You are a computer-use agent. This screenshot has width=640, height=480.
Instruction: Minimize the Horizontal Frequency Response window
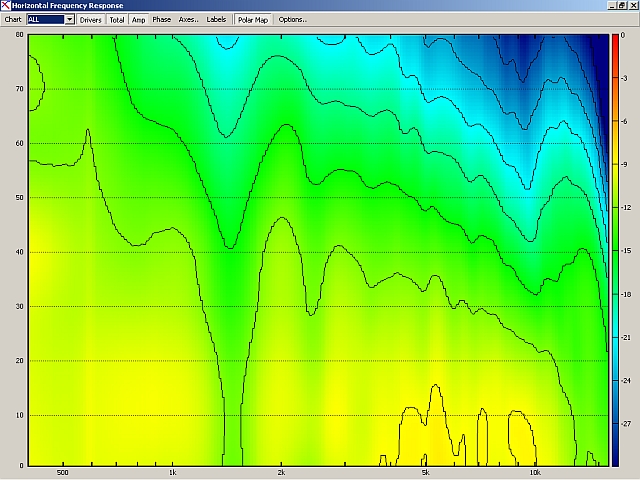[612, 5]
